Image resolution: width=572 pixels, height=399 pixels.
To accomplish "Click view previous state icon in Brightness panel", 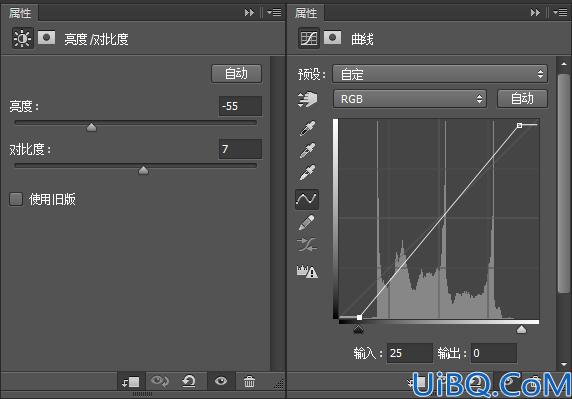I will point(159,382).
